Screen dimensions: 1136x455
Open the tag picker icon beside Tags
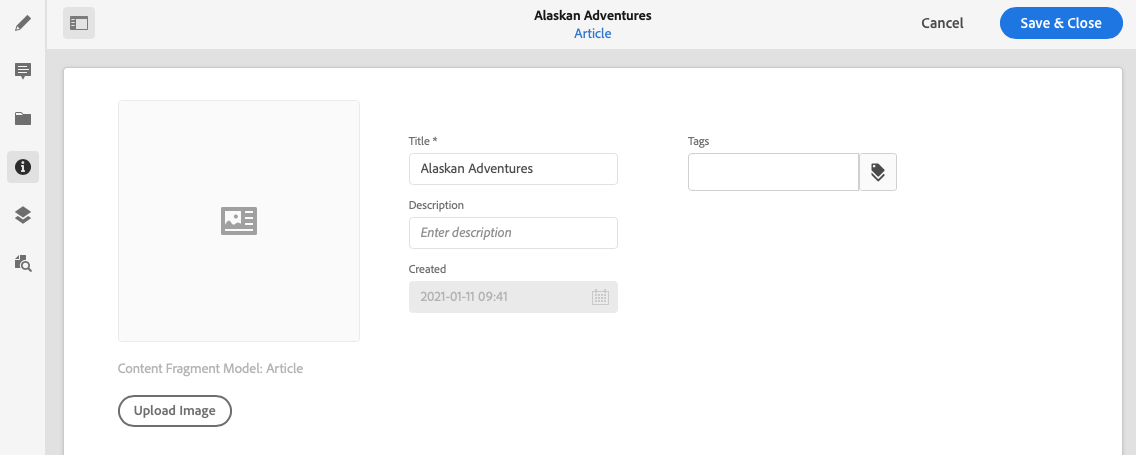pos(878,172)
